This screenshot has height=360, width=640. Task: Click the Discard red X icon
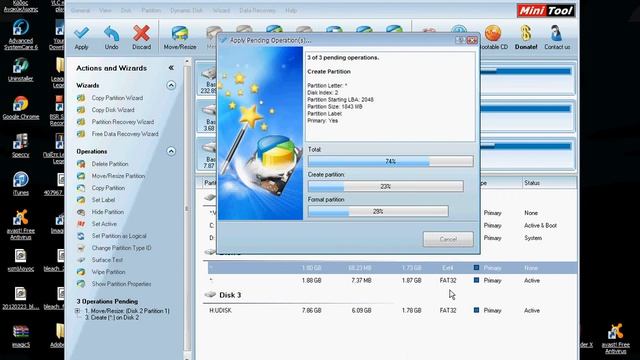[142, 34]
